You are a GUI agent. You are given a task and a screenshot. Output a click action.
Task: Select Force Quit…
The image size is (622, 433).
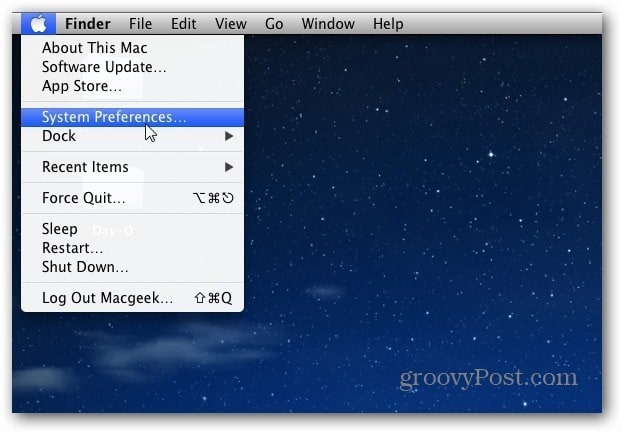(x=132, y=198)
